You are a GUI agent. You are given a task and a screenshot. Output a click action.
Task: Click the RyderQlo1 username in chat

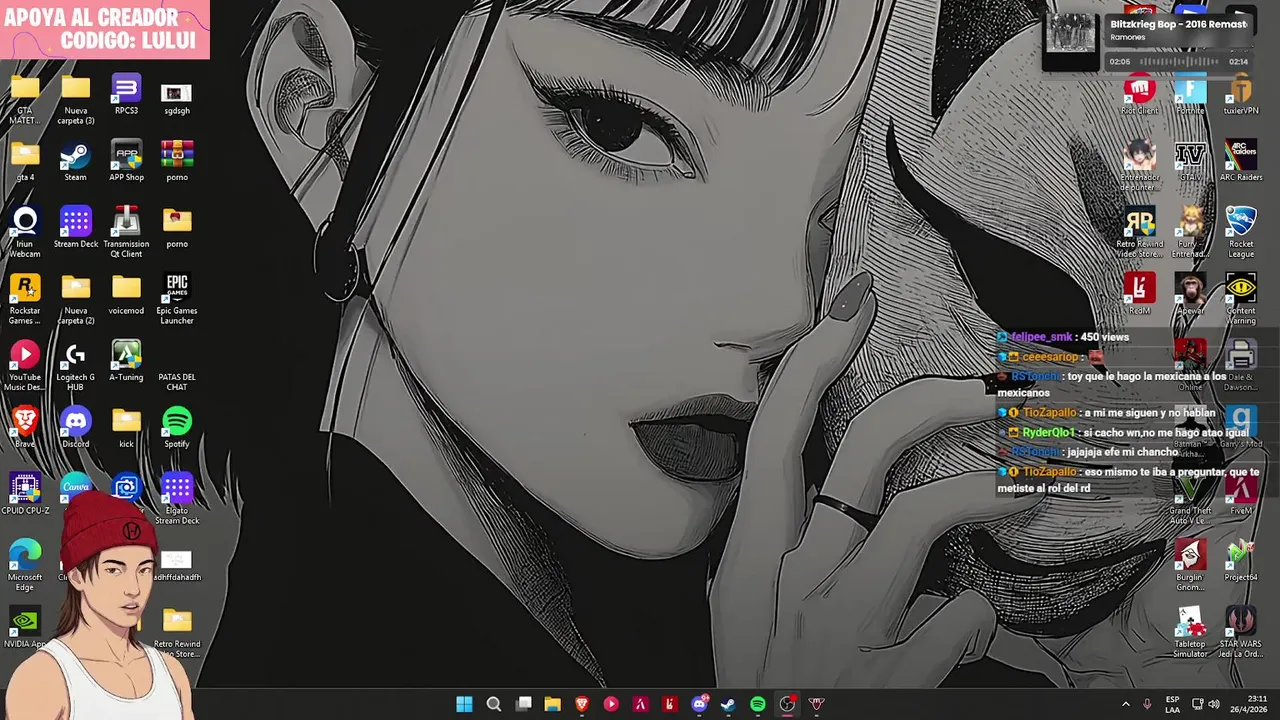point(1048,432)
